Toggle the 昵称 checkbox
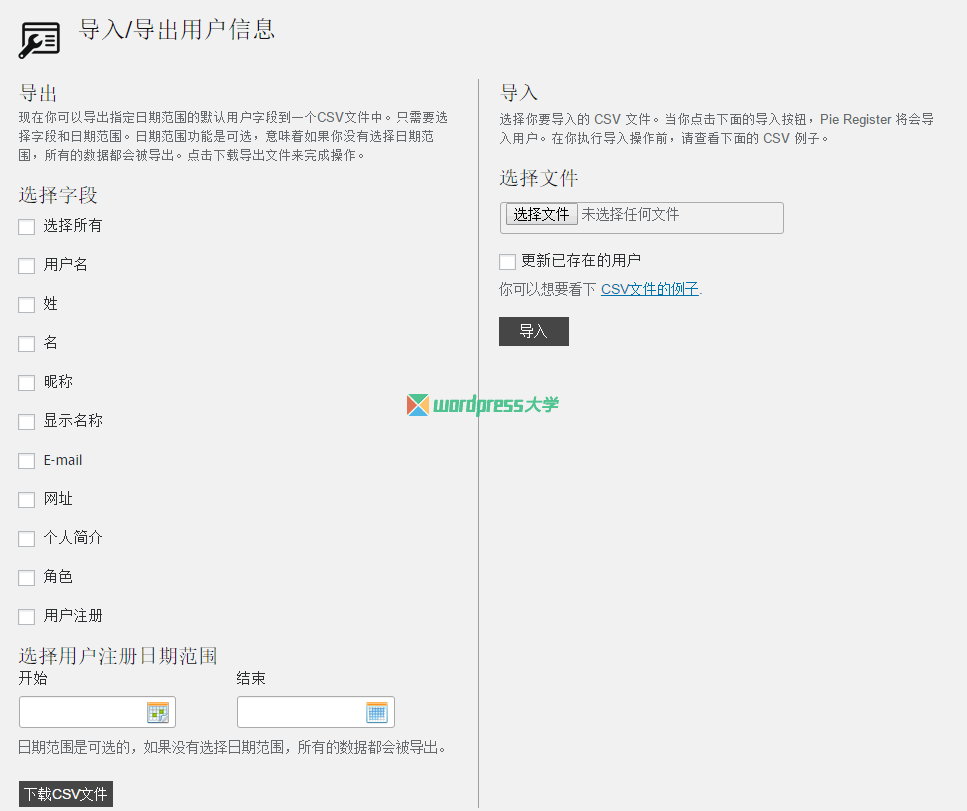This screenshot has width=967, height=811. (27, 383)
